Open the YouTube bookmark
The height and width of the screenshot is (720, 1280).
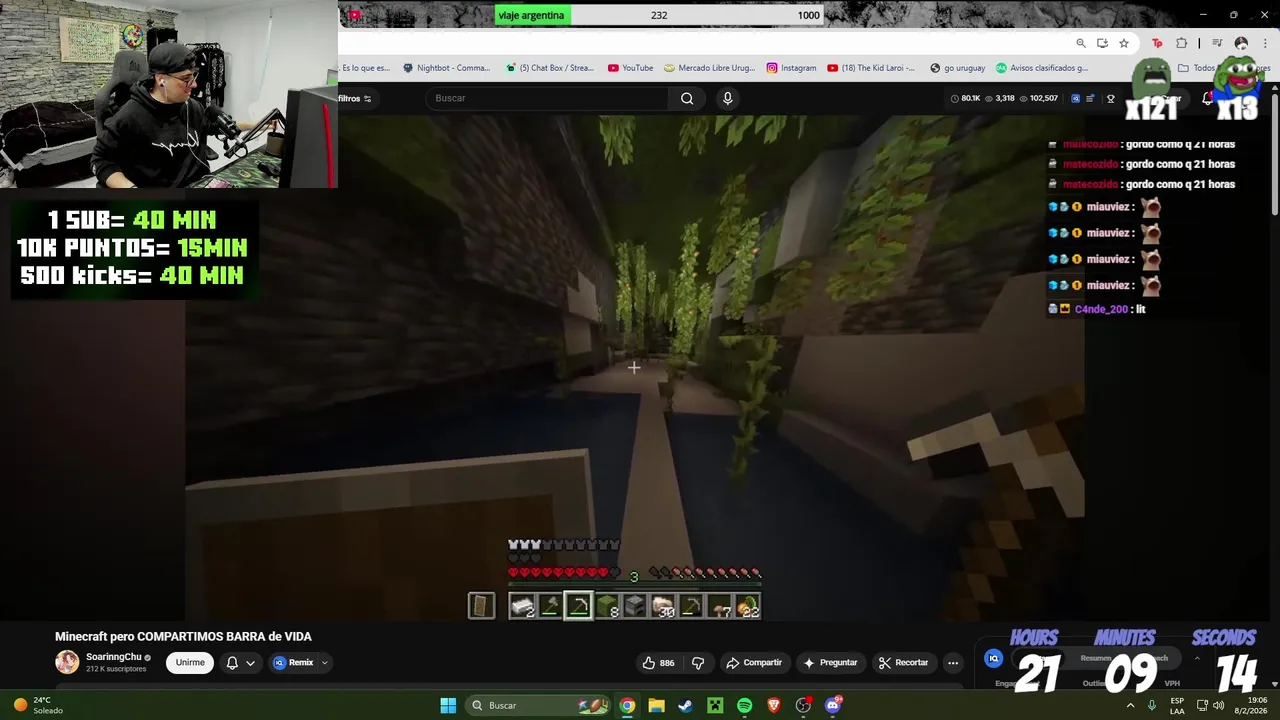tap(630, 68)
